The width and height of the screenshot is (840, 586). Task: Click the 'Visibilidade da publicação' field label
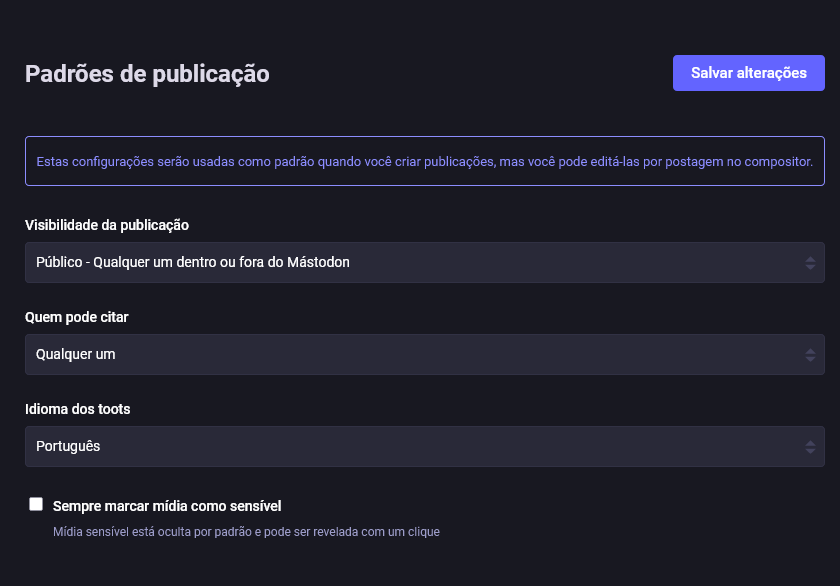point(107,225)
